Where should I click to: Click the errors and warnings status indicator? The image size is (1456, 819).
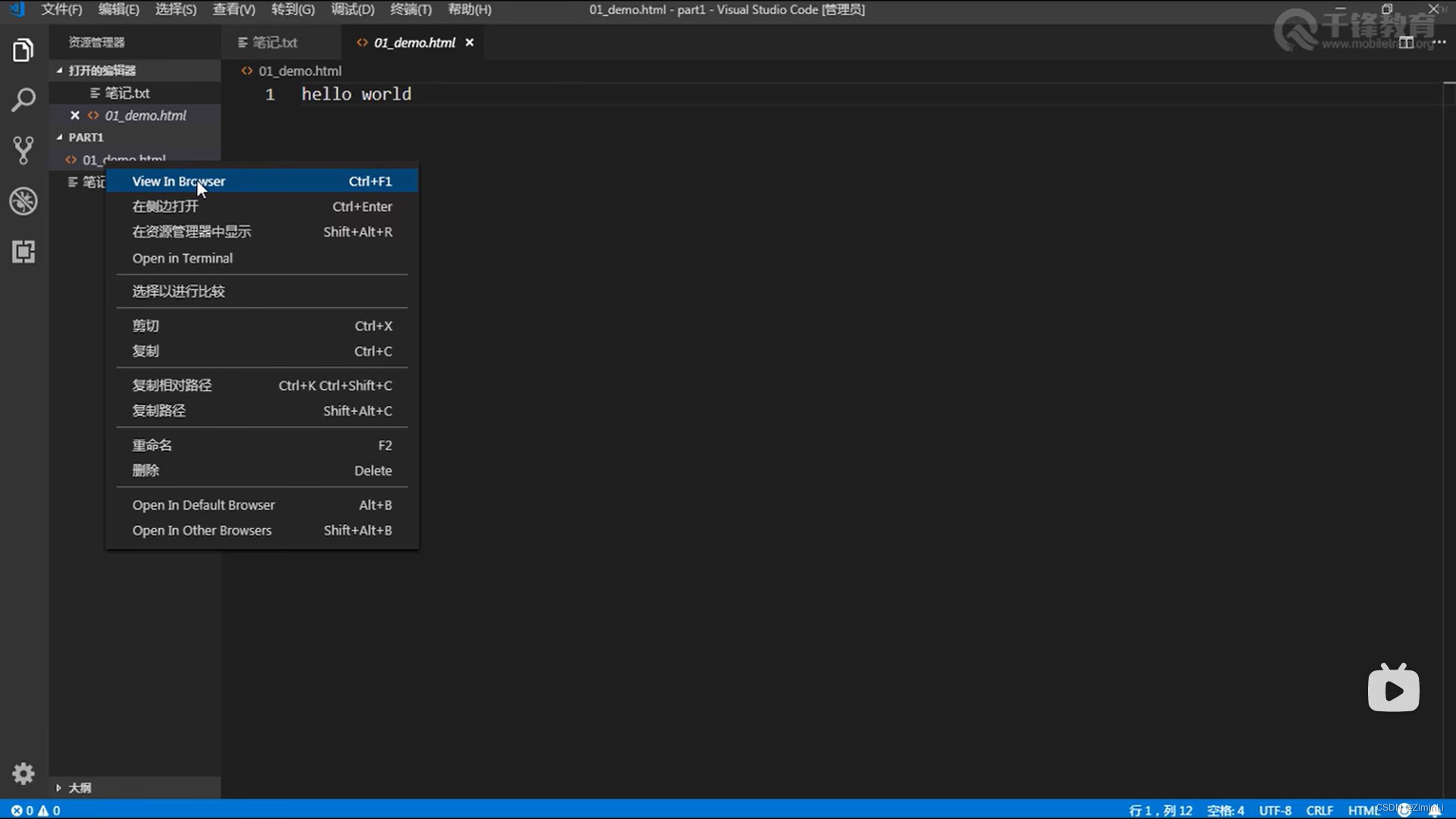pyautogui.click(x=36, y=810)
